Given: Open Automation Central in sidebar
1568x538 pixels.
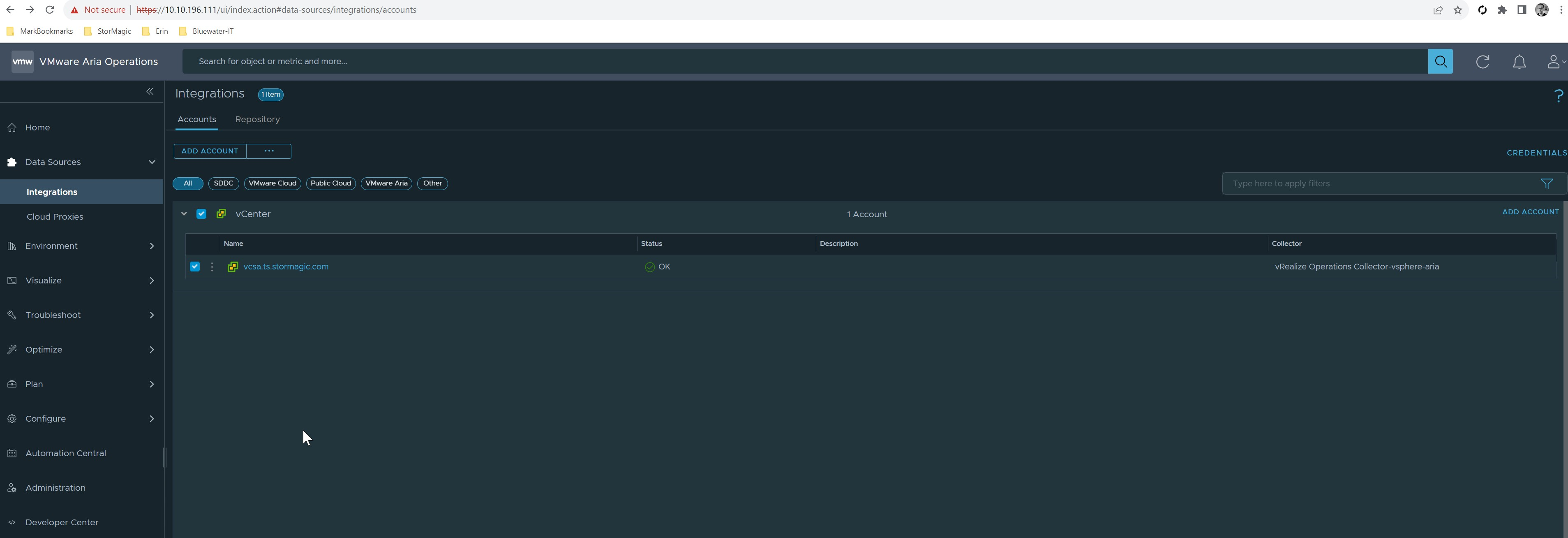Looking at the screenshot, I should (x=66, y=453).
